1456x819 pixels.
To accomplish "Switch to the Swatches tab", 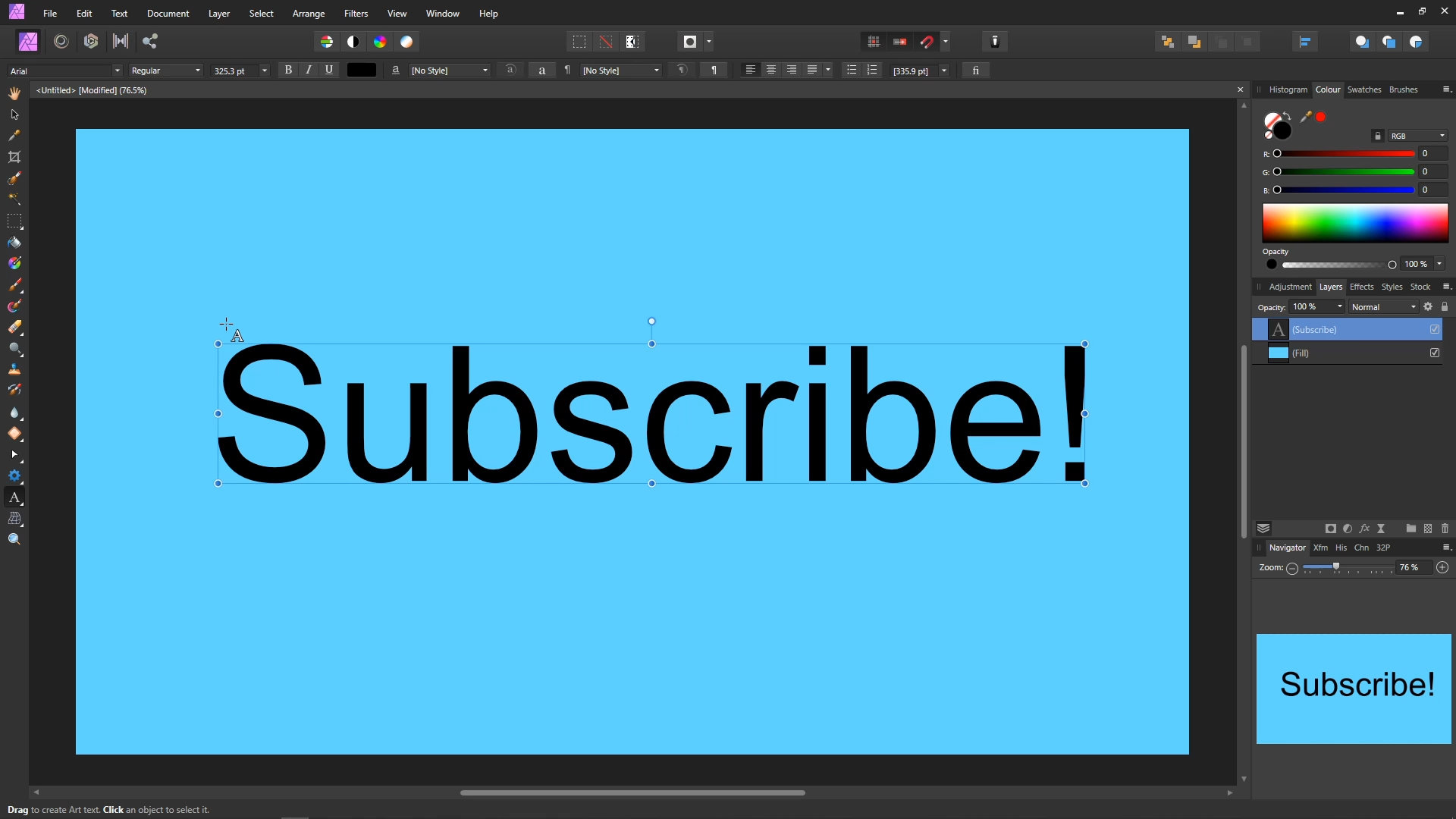I will pyautogui.click(x=1363, y=89).
